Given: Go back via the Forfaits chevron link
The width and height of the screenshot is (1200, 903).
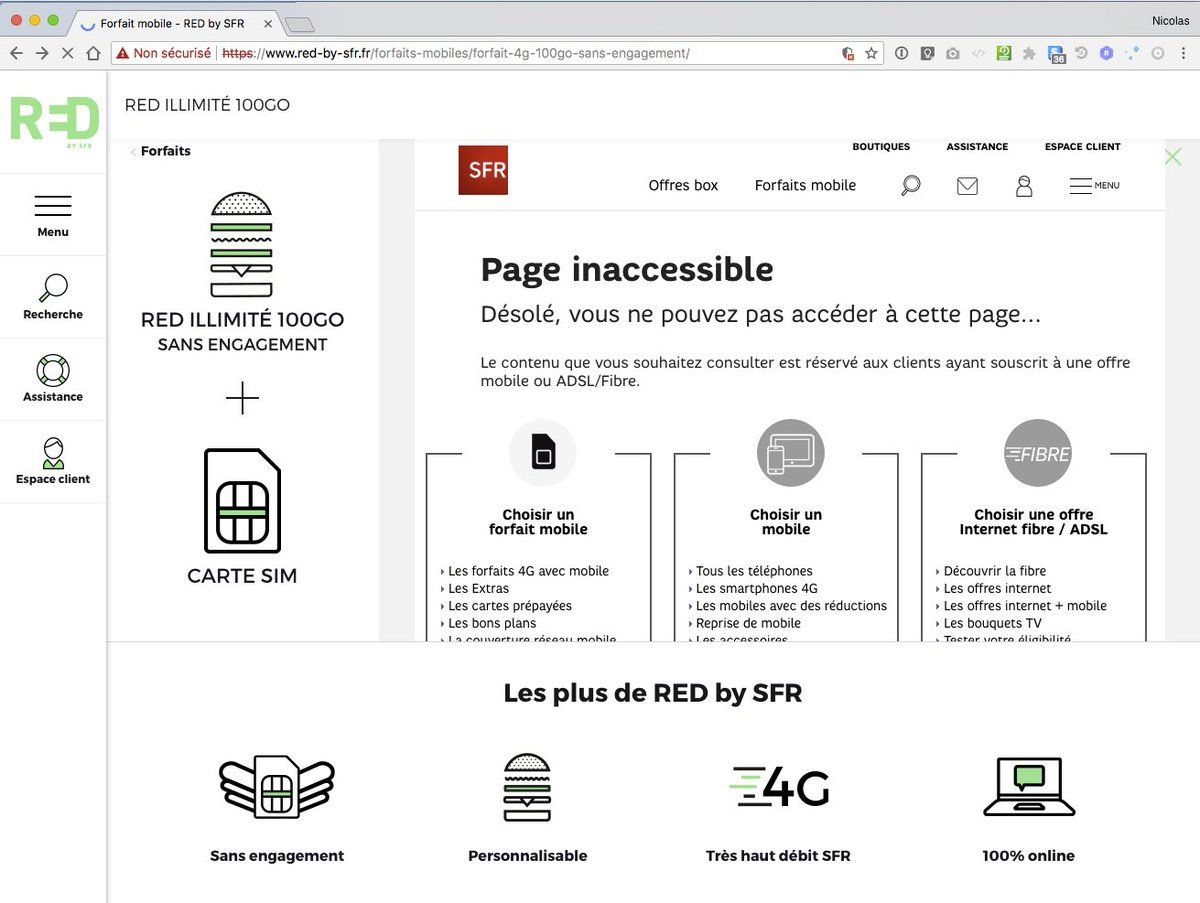Looking at the screenshot, I should pyautogui.click(x=161, y=152).
